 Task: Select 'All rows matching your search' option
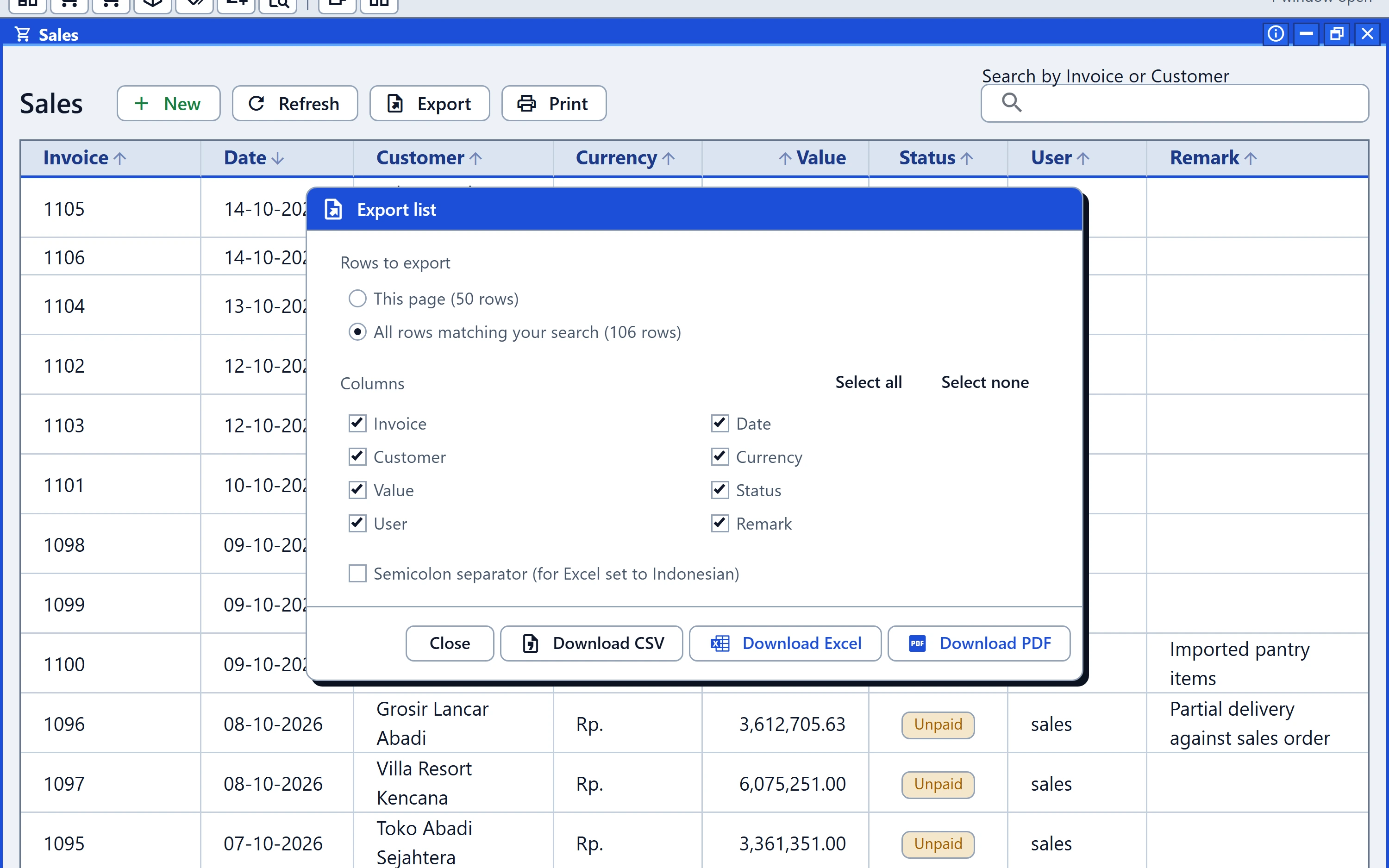(357, 332)
